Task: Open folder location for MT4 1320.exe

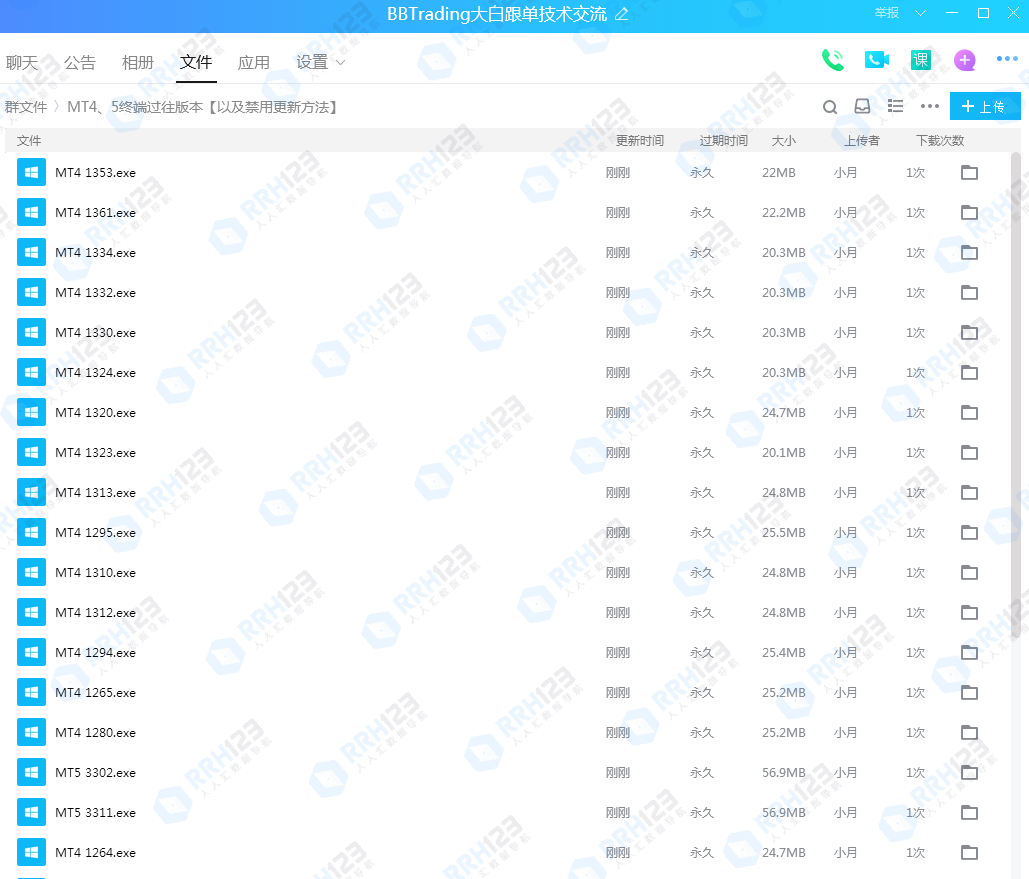Action: [x=969, y=413]
